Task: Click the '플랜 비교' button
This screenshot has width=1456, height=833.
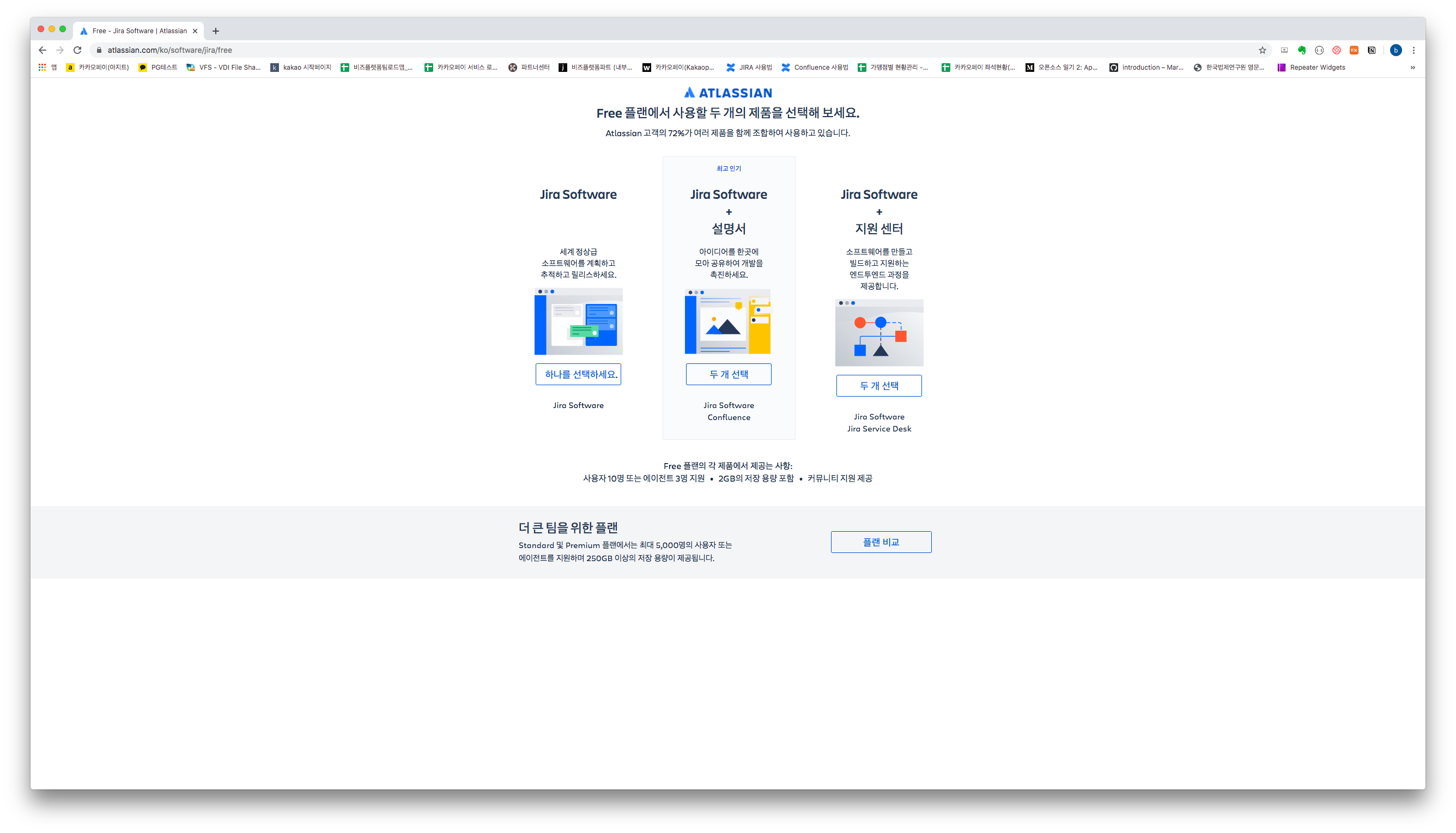Action: click(x=881, y=542)
